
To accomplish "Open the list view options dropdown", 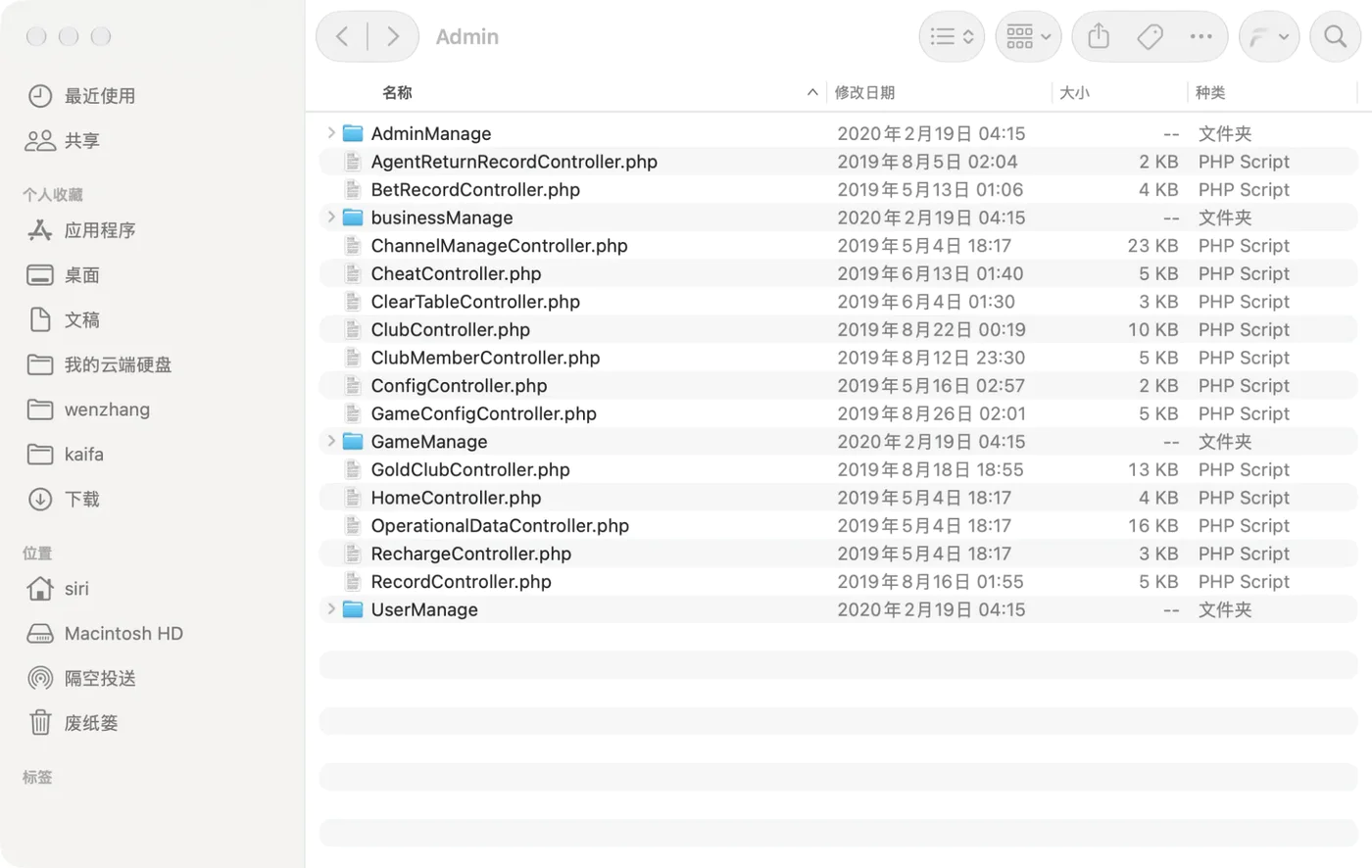I will (952, 37).
